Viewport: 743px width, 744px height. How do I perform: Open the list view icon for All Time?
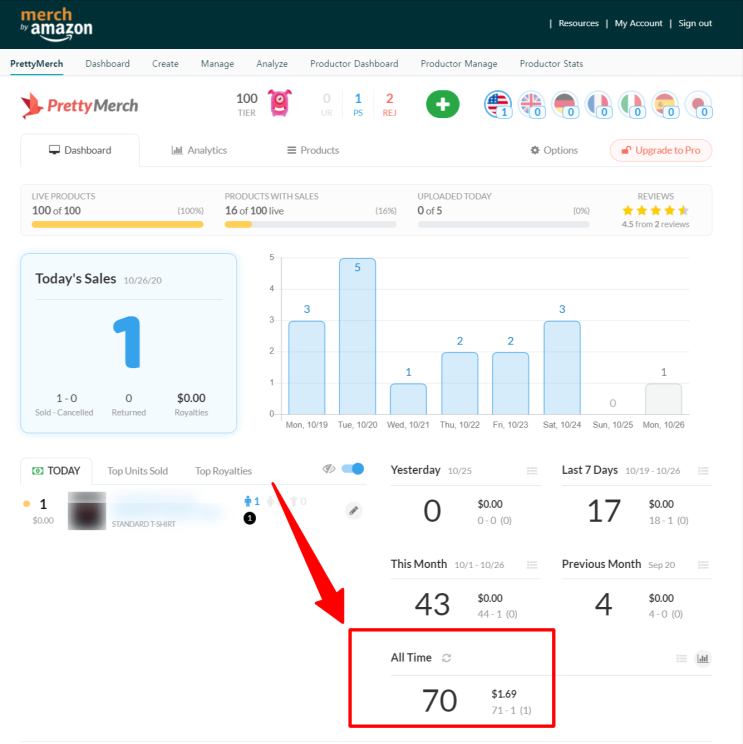click(681, 658)
